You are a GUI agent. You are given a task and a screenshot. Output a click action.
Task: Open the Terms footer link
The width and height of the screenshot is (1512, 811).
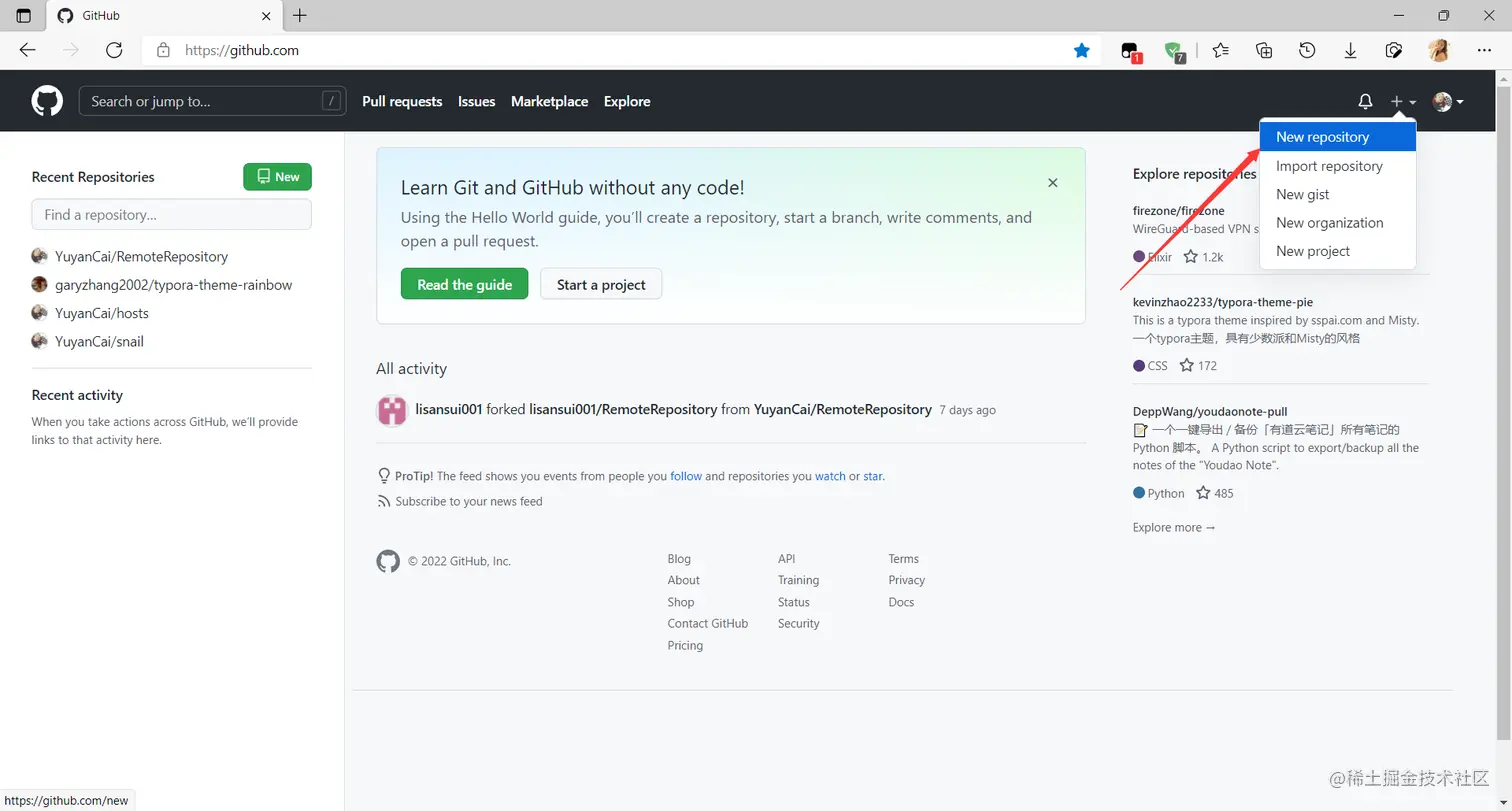tap(903, 559)
